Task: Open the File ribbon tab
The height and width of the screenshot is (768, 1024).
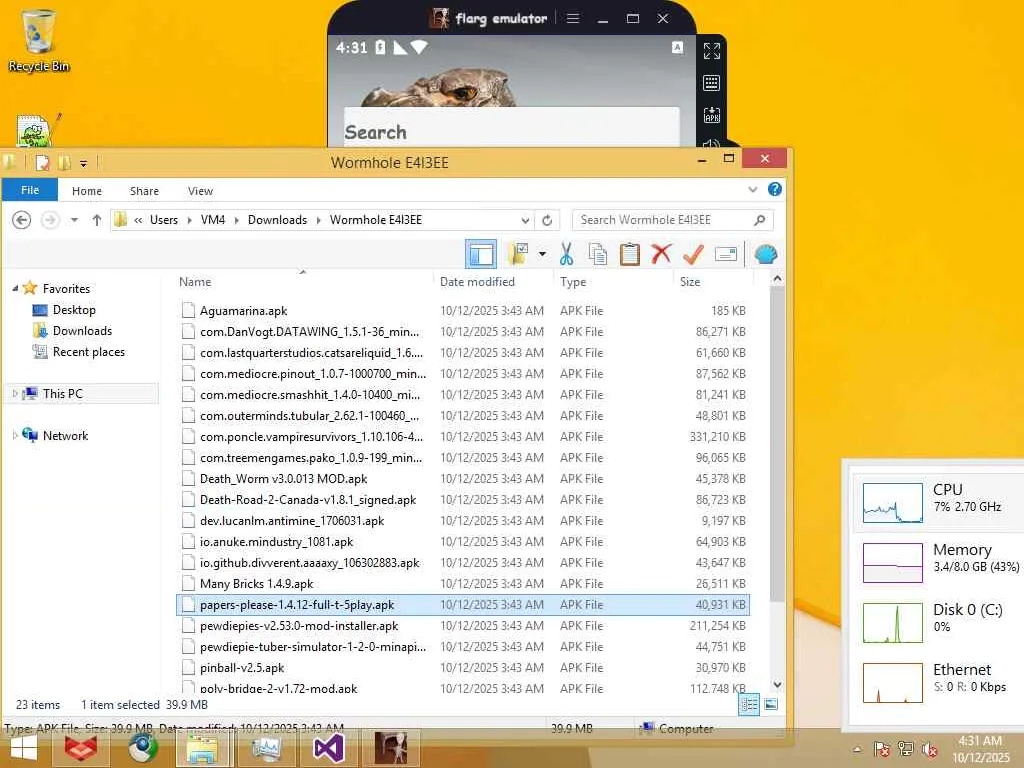Action: click(30, 190)
